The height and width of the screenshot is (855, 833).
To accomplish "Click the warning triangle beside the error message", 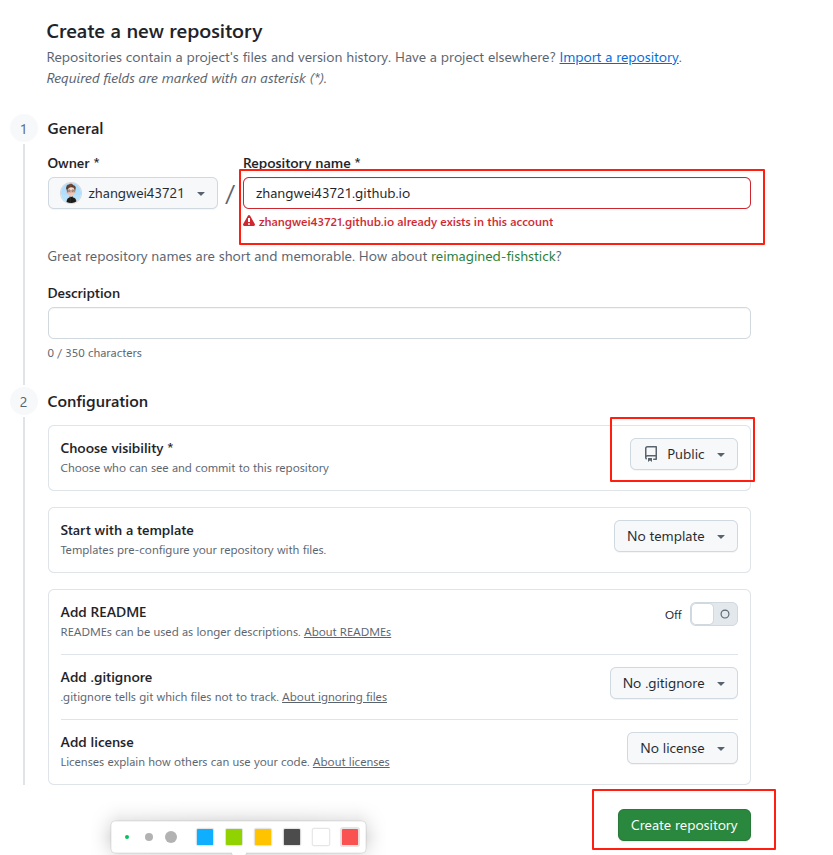I will (x=249, y=222).
